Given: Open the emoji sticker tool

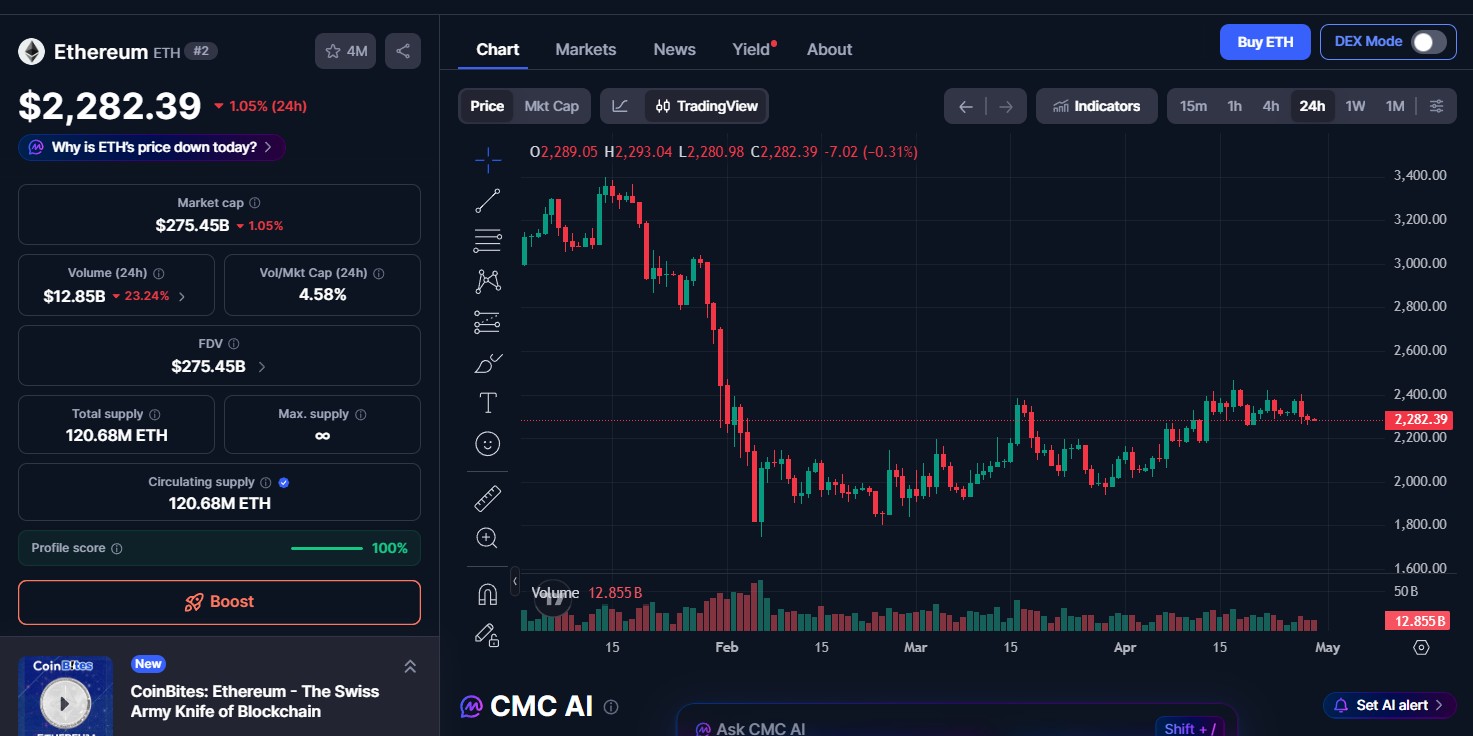Looking at the screenshot, I should click(487, 443).
